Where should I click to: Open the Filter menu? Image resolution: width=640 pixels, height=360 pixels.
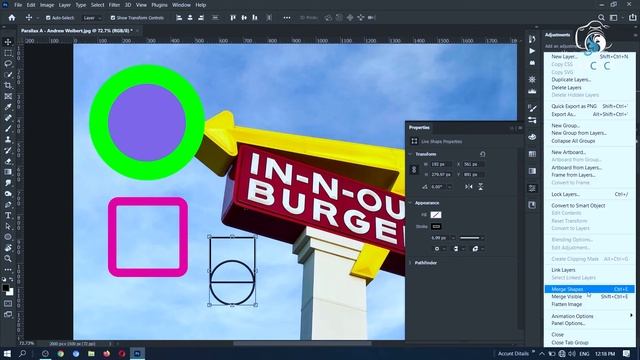[114, 5]
